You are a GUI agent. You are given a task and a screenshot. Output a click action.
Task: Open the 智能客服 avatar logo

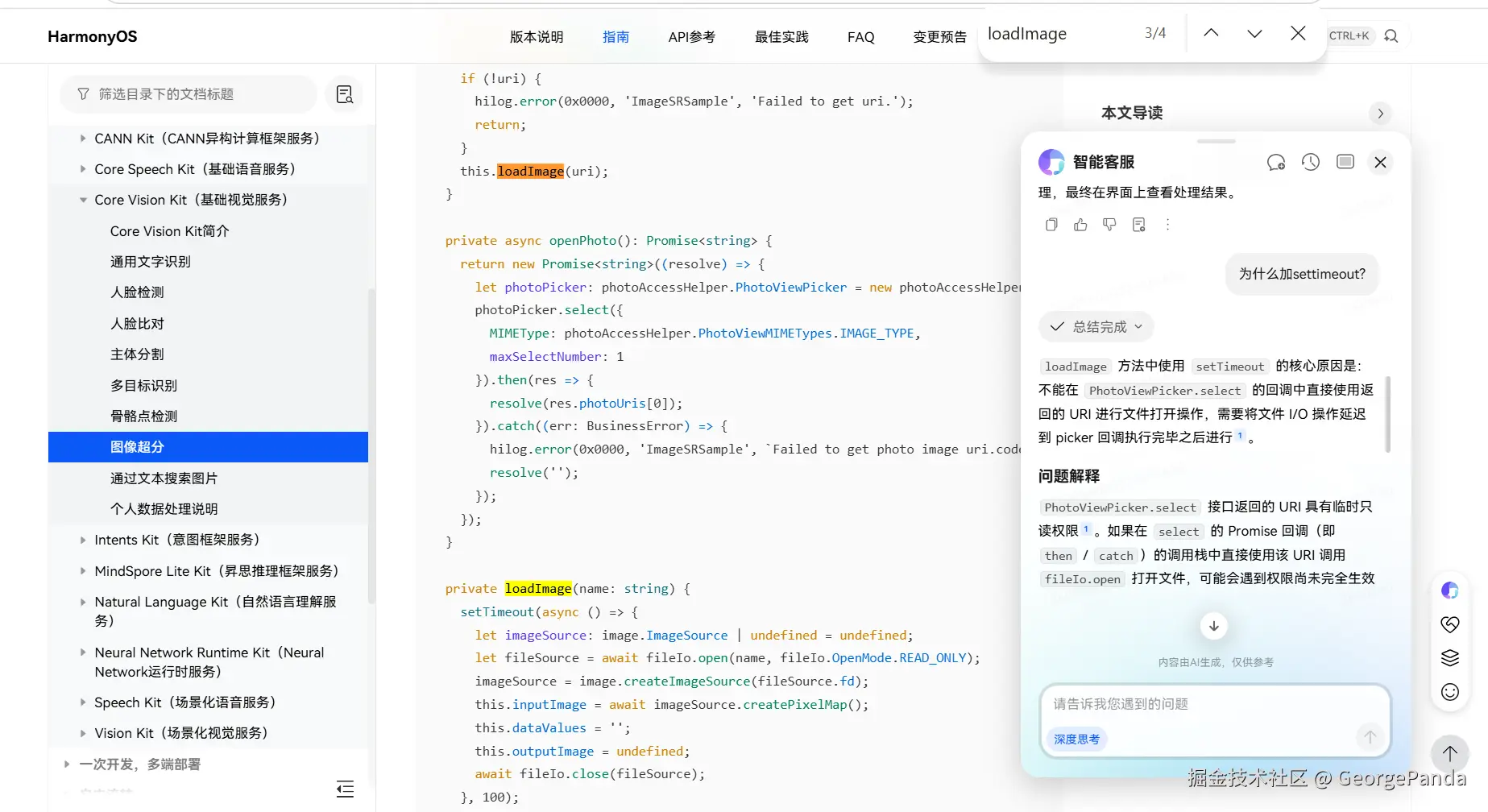pos(1051,162)
